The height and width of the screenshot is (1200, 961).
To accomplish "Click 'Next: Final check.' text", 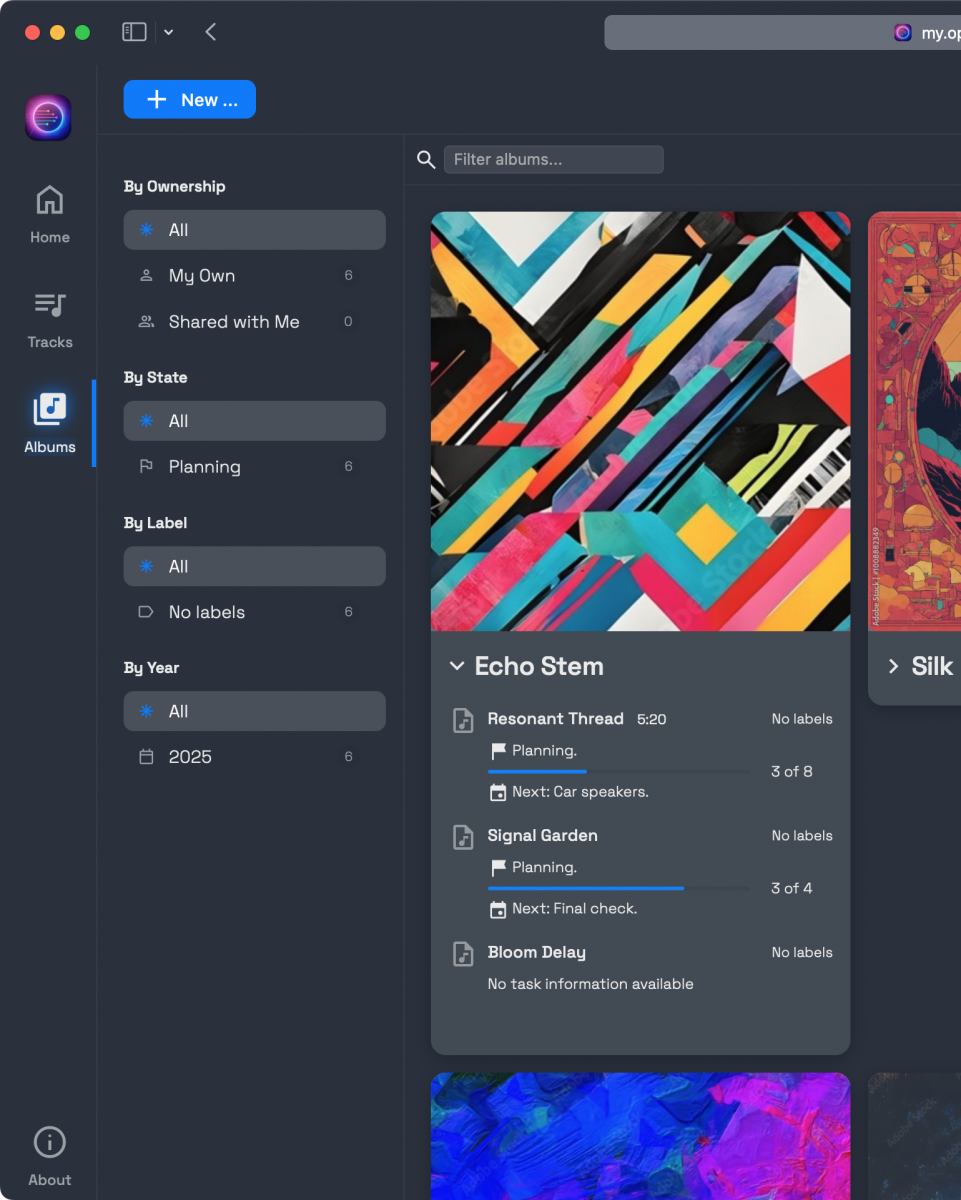I will pos(574,909).
